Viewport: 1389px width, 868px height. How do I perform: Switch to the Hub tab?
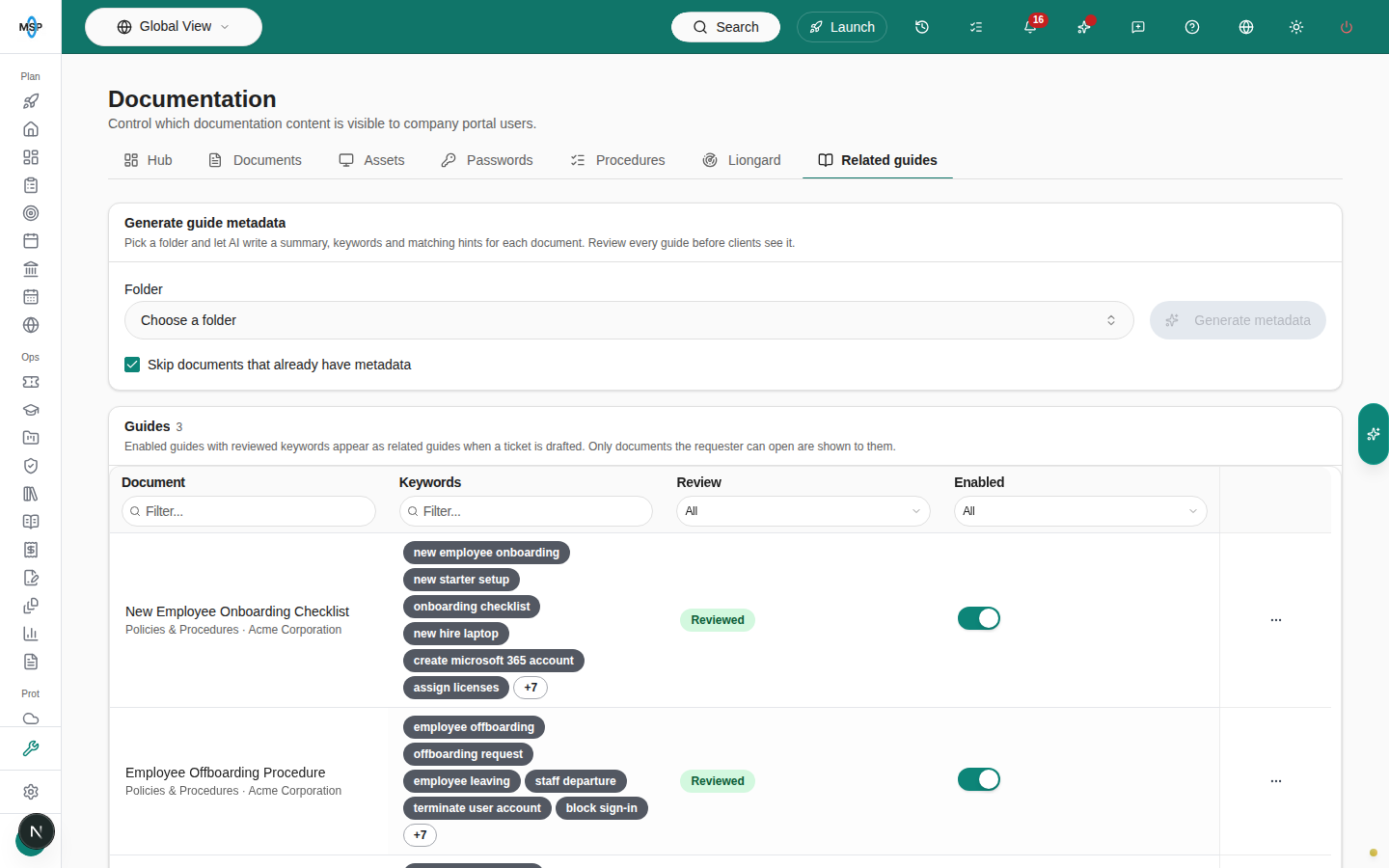coord(149,160)
